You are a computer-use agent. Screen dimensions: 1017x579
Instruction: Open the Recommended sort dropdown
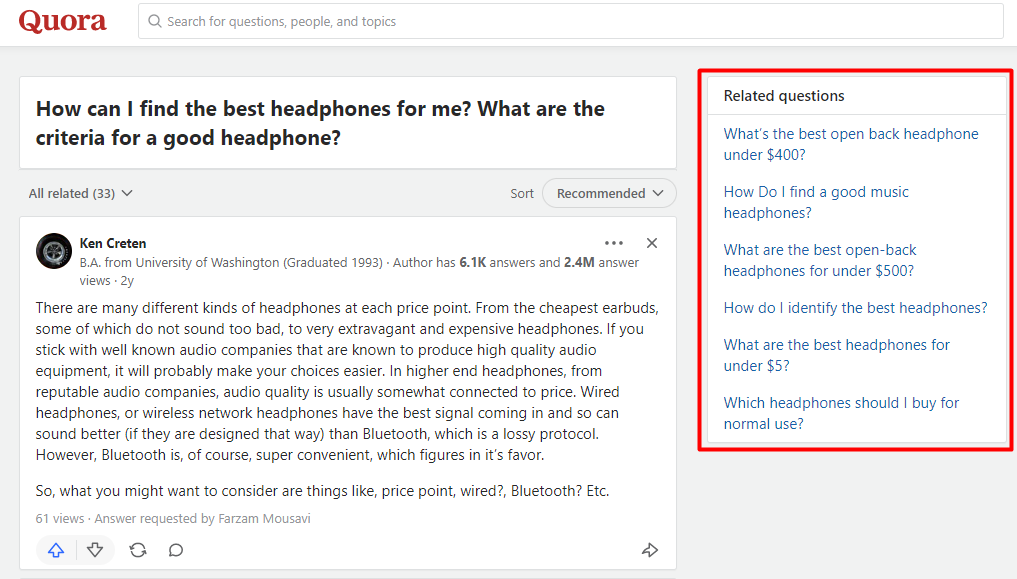pyautogui.click(x=609, y=193)
